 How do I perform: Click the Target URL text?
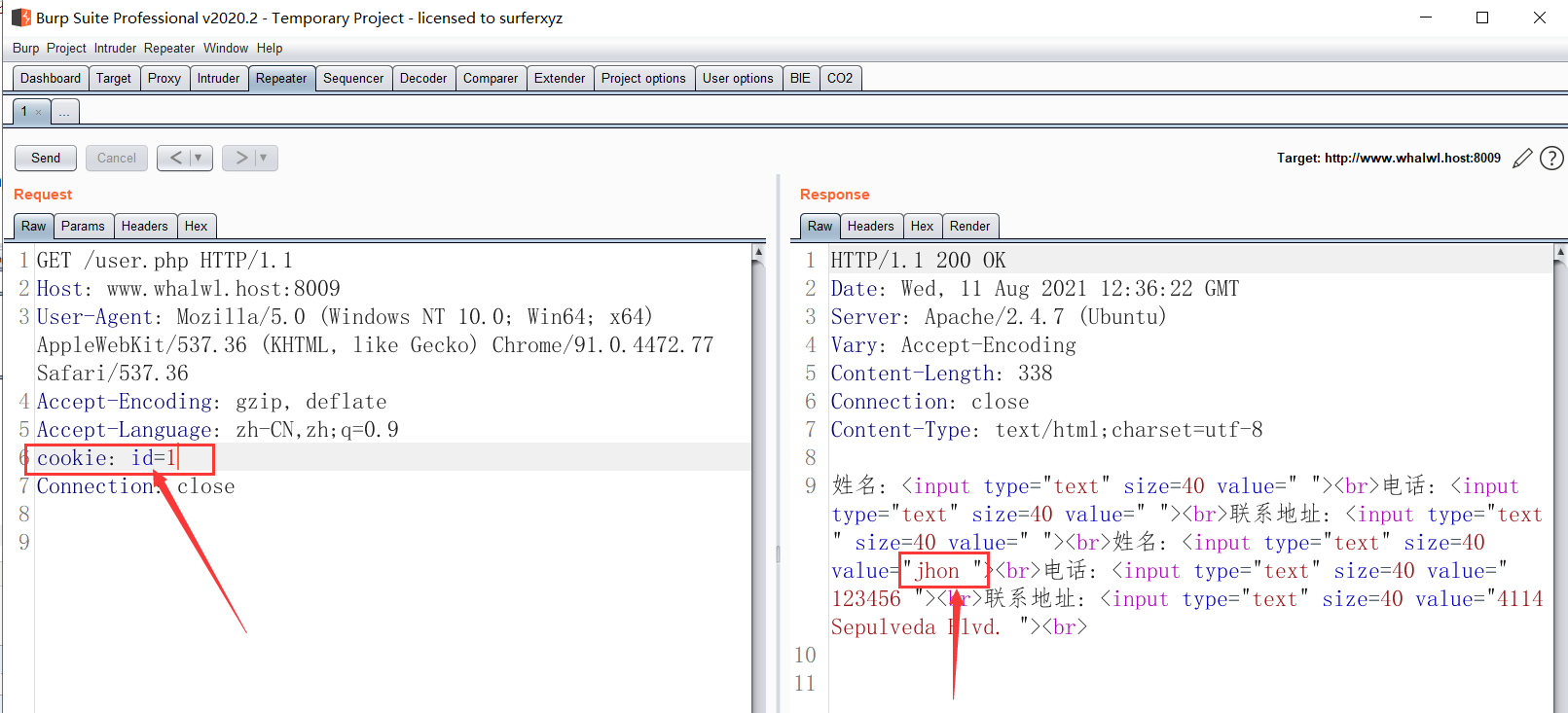pyautogui.click(x=1389, y=158)
